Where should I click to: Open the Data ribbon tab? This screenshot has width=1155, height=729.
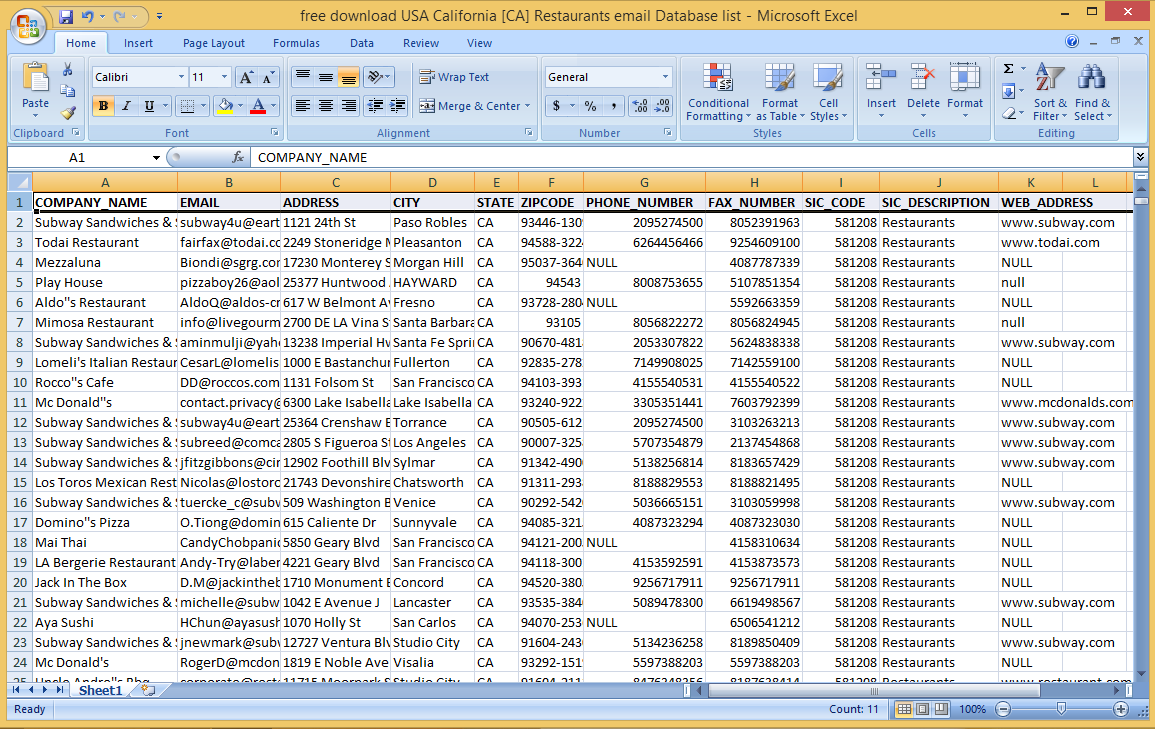(x=362, y=43)
